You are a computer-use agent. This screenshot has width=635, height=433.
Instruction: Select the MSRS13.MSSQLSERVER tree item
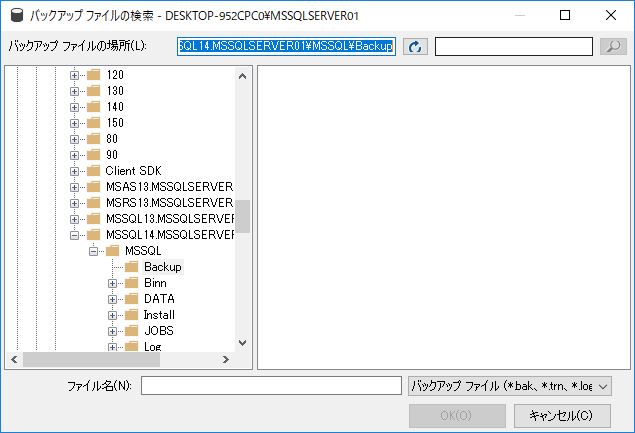point(168,203)
